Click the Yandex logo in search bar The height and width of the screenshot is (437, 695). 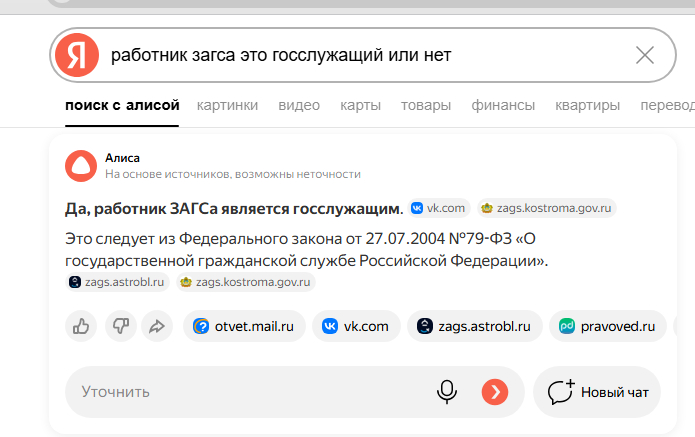[x=77, y=55]
